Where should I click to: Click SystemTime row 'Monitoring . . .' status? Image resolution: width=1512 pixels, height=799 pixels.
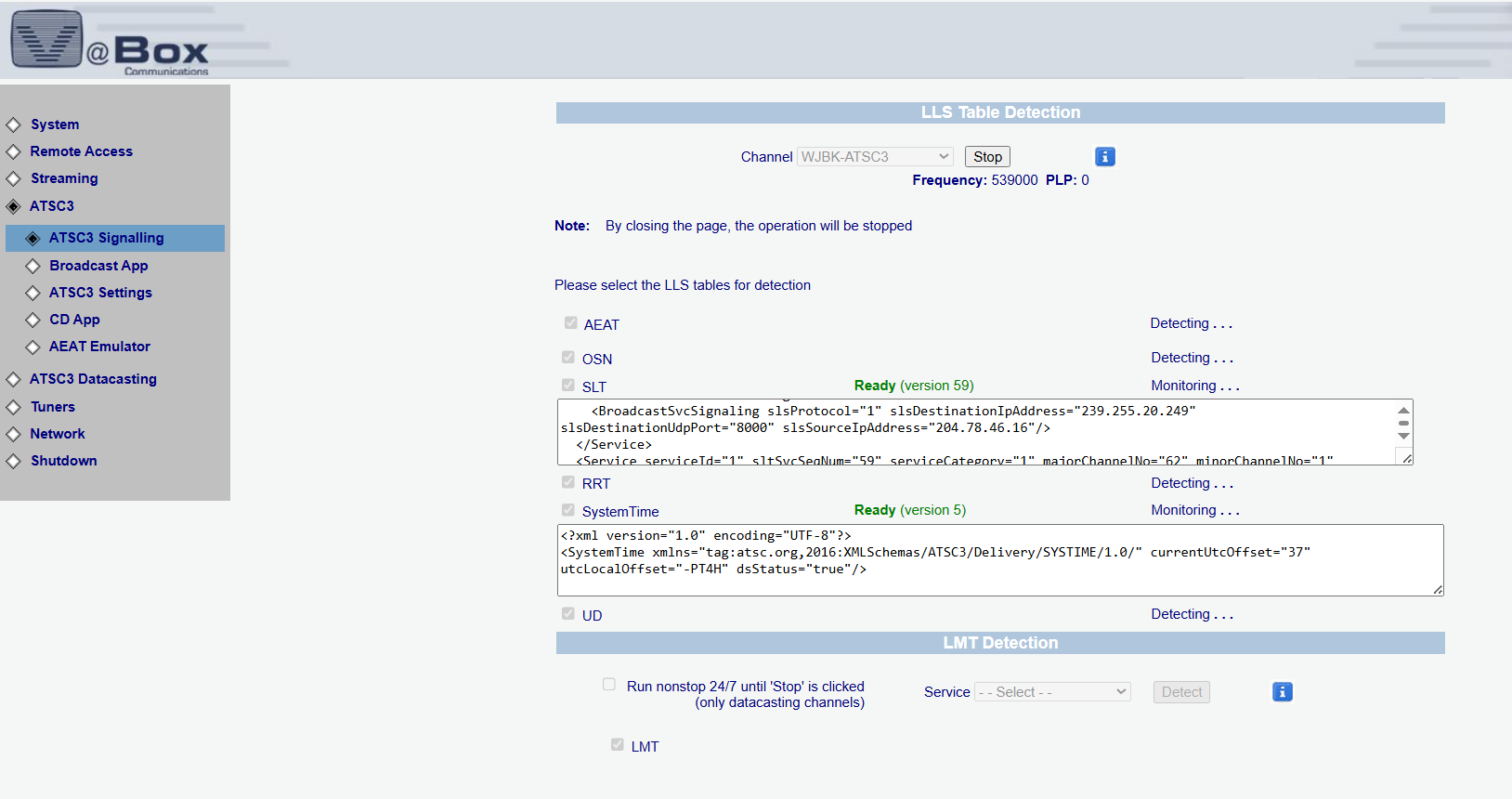click(x=1195, y=510)
